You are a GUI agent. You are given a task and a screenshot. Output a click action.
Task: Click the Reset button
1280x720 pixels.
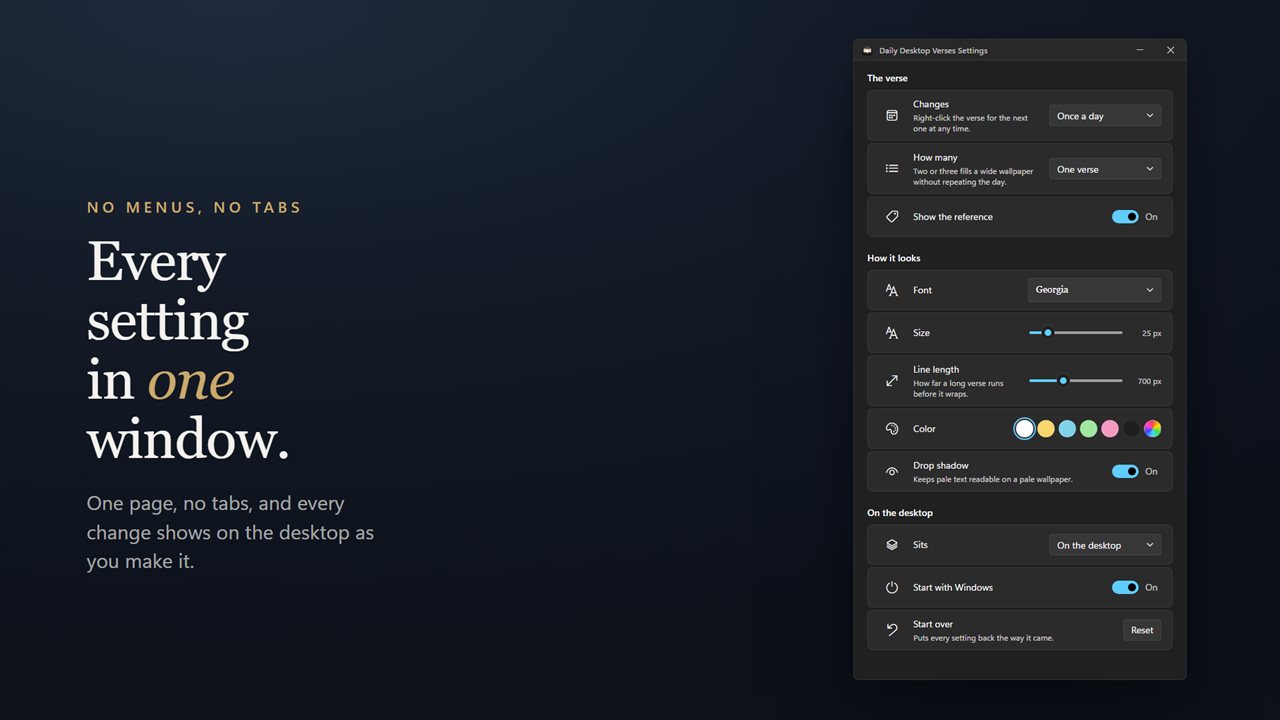[1142, 630]
